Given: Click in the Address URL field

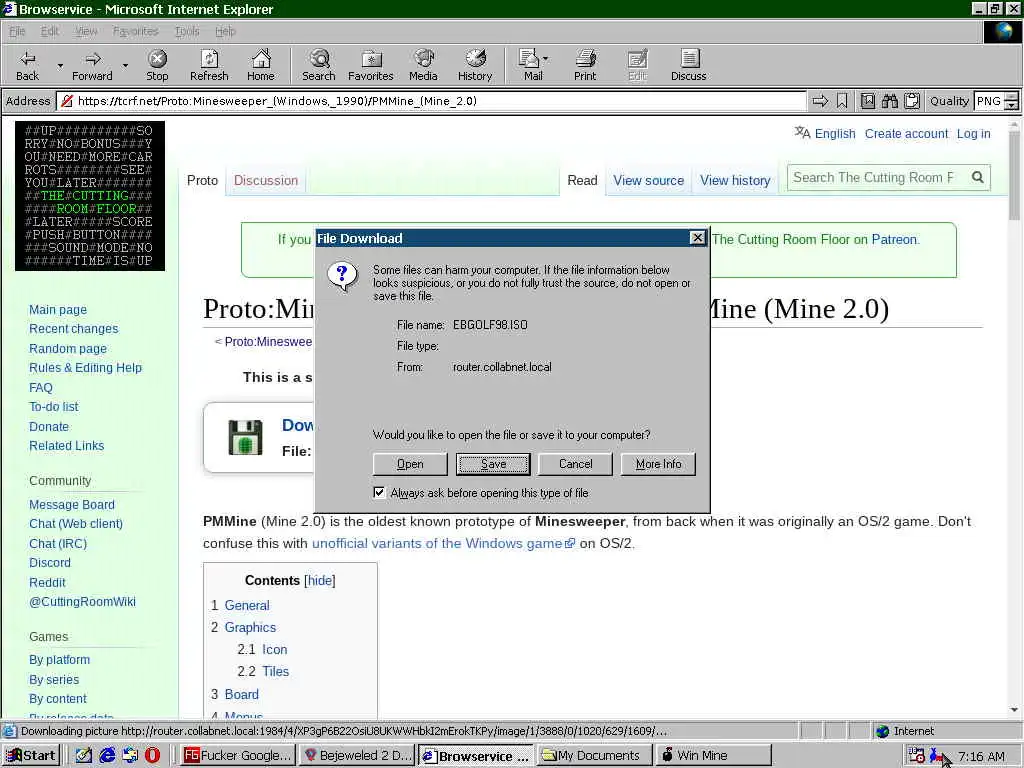Looking at the screenshot, I should [x=432, y=101].
